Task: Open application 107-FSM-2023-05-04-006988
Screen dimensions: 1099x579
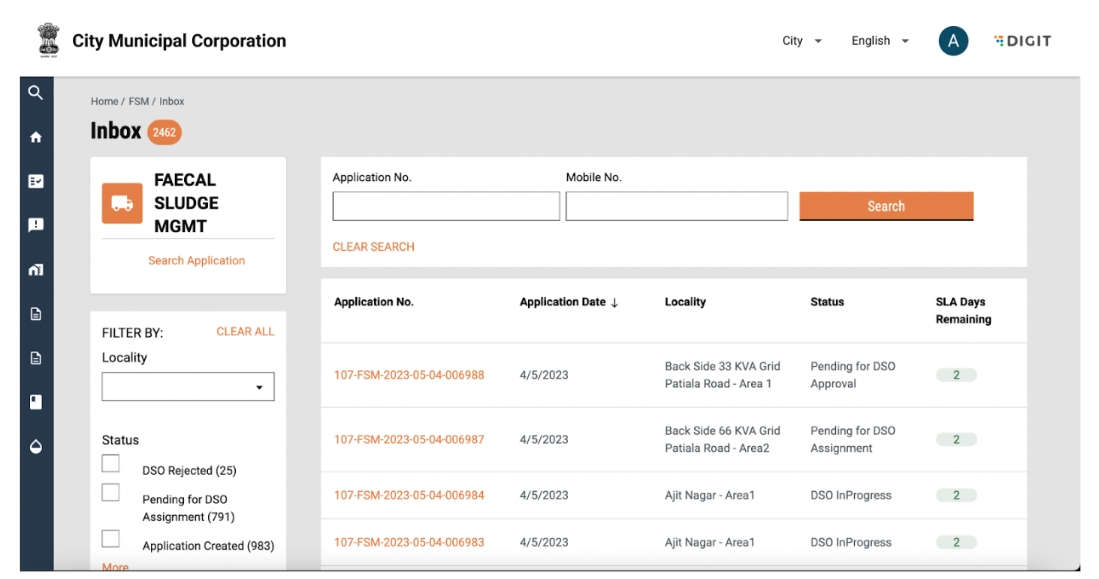Action: (x=409, y=375)
